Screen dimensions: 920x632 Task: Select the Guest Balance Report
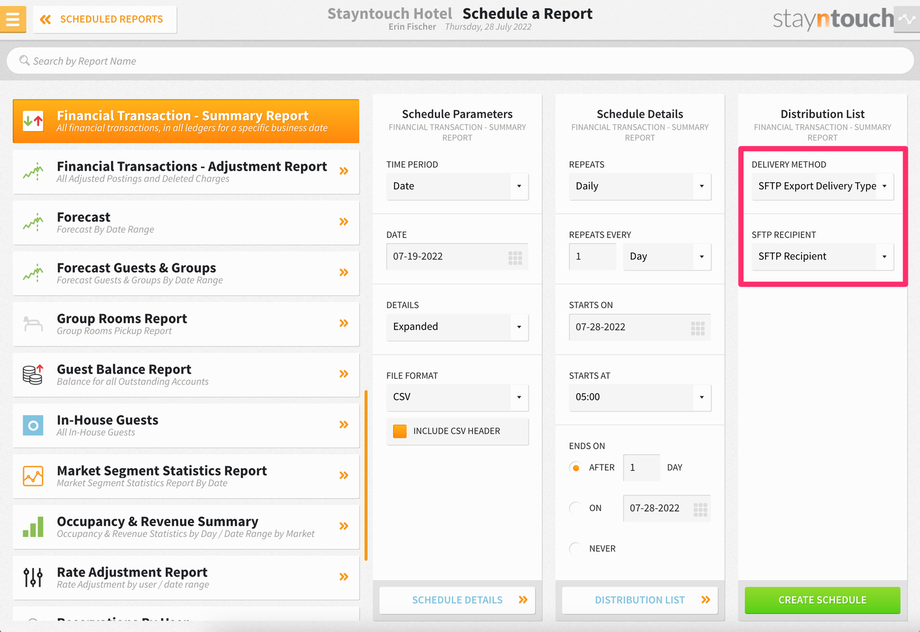pos(186,374)
